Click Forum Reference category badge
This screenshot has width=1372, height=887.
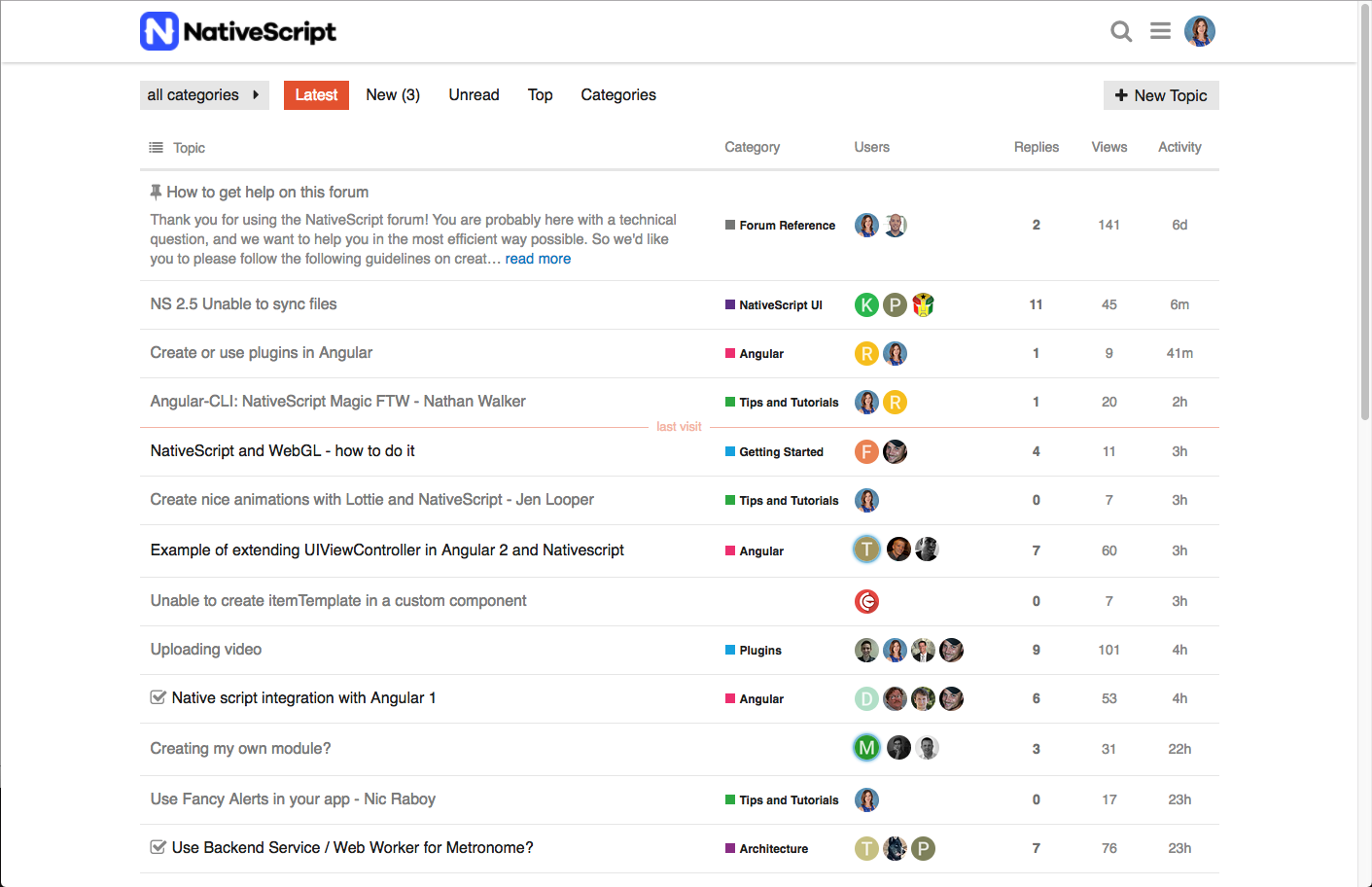(780, 226)
